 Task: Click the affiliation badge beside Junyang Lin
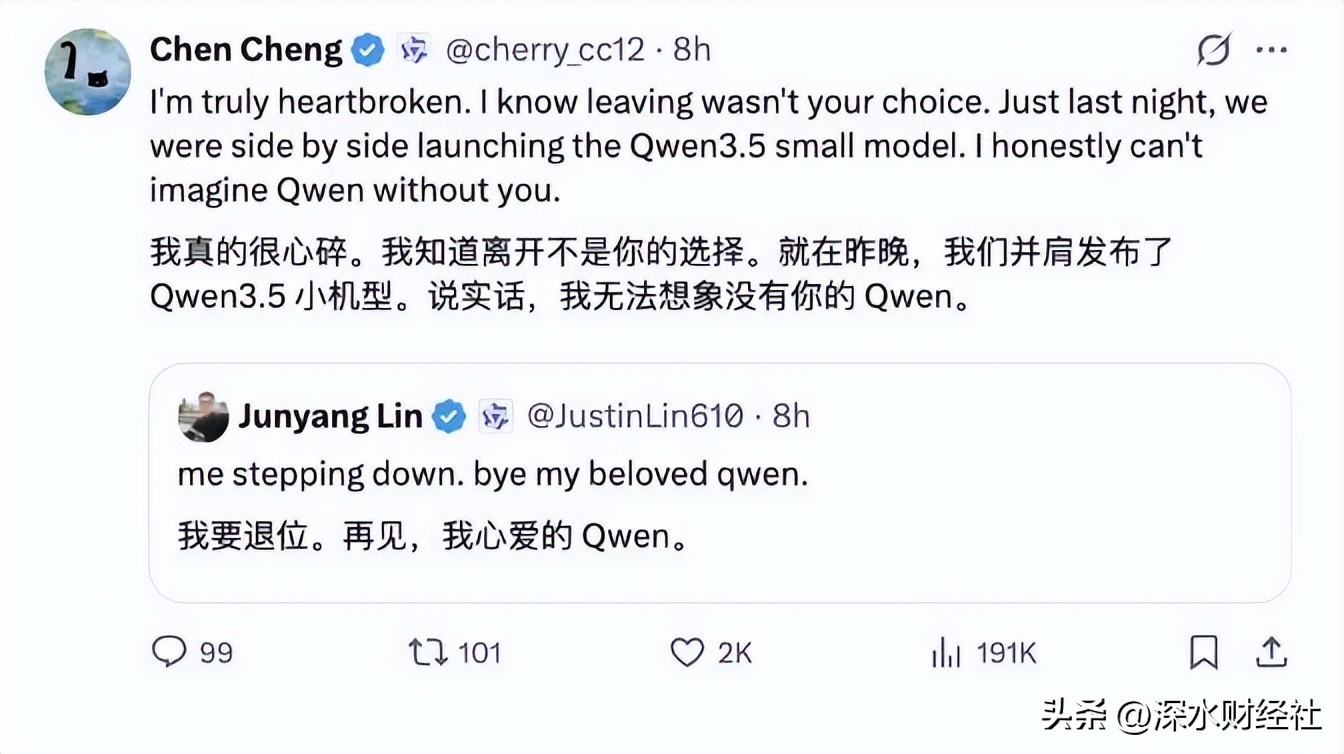pyautogui.click(x=495, y=416)
